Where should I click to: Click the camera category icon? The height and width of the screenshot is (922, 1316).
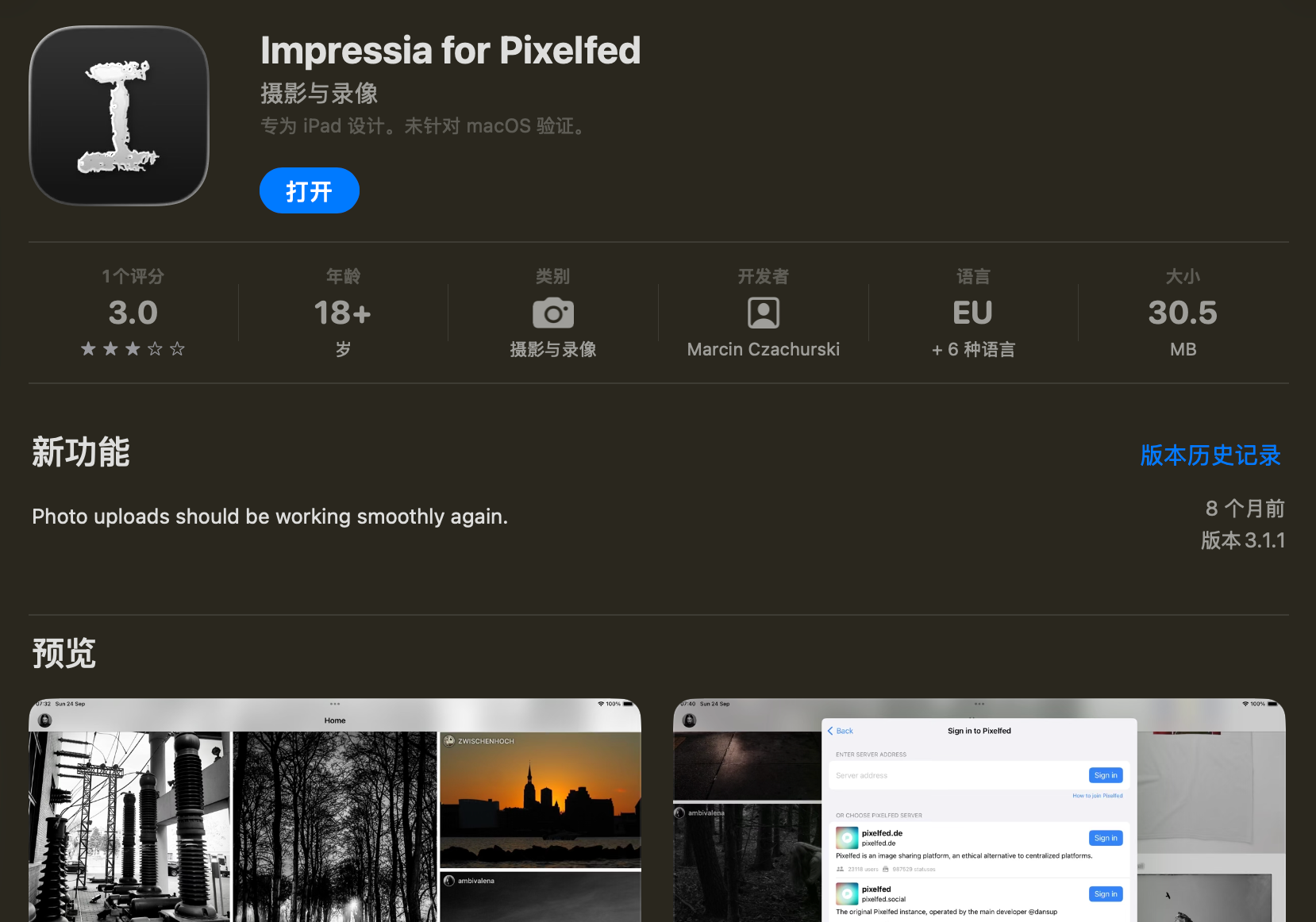[552, 313]
